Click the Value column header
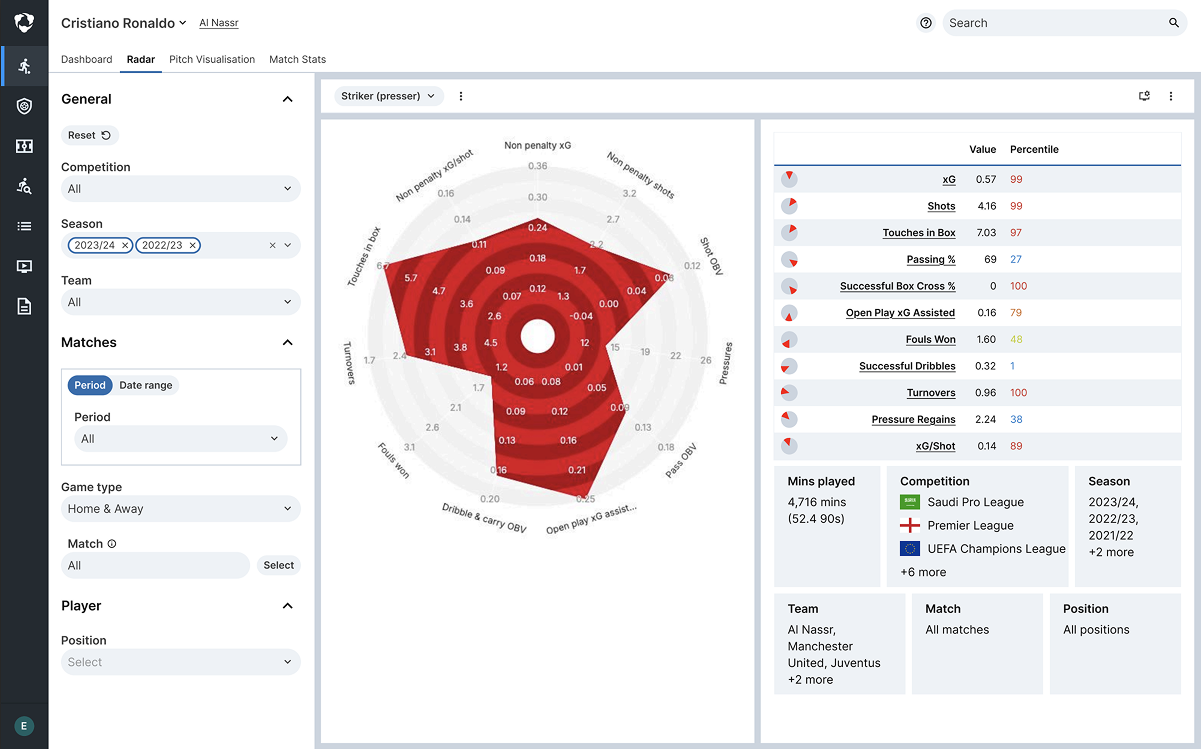Screen dimensions: 1201x749 click(x=983, y=149)
